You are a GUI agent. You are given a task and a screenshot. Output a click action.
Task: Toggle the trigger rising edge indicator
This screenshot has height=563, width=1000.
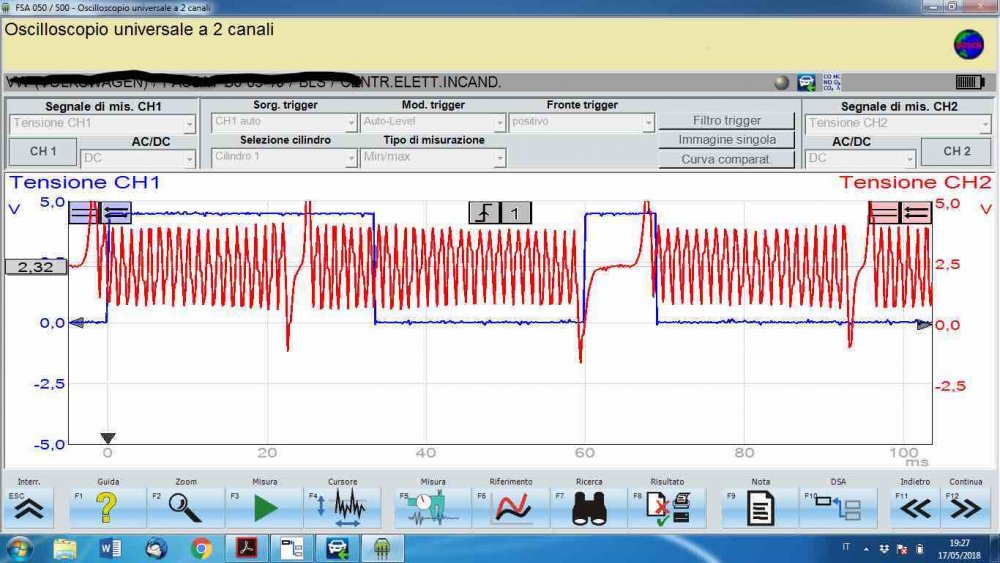[484, 213]
